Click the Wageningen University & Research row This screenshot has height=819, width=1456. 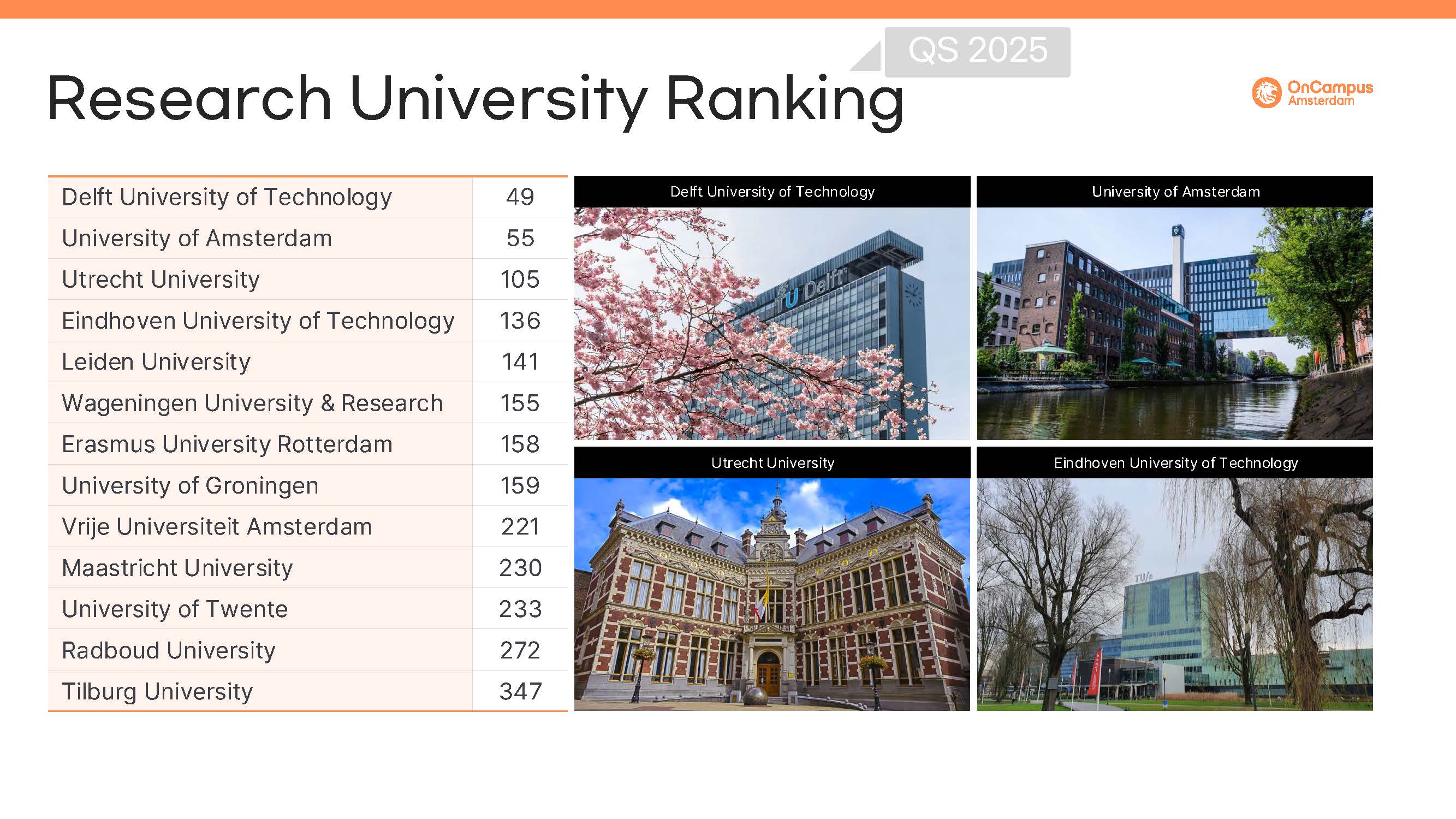click(252, 403)
